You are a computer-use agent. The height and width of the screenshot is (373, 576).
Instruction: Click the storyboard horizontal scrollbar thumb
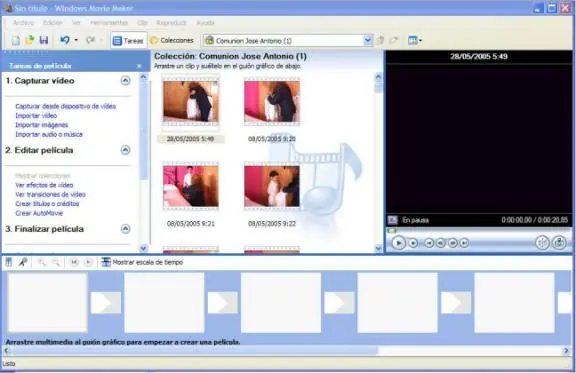[x=194, y=351]
